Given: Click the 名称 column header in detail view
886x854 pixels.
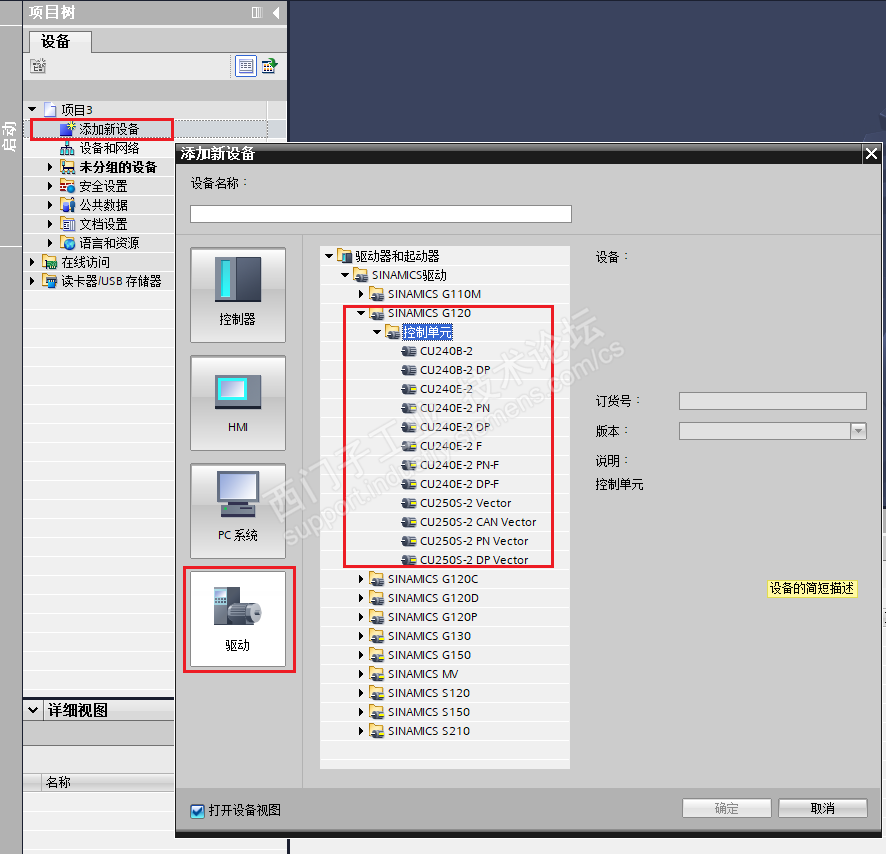Looking at the screenshot, I should tap(107, 782).
